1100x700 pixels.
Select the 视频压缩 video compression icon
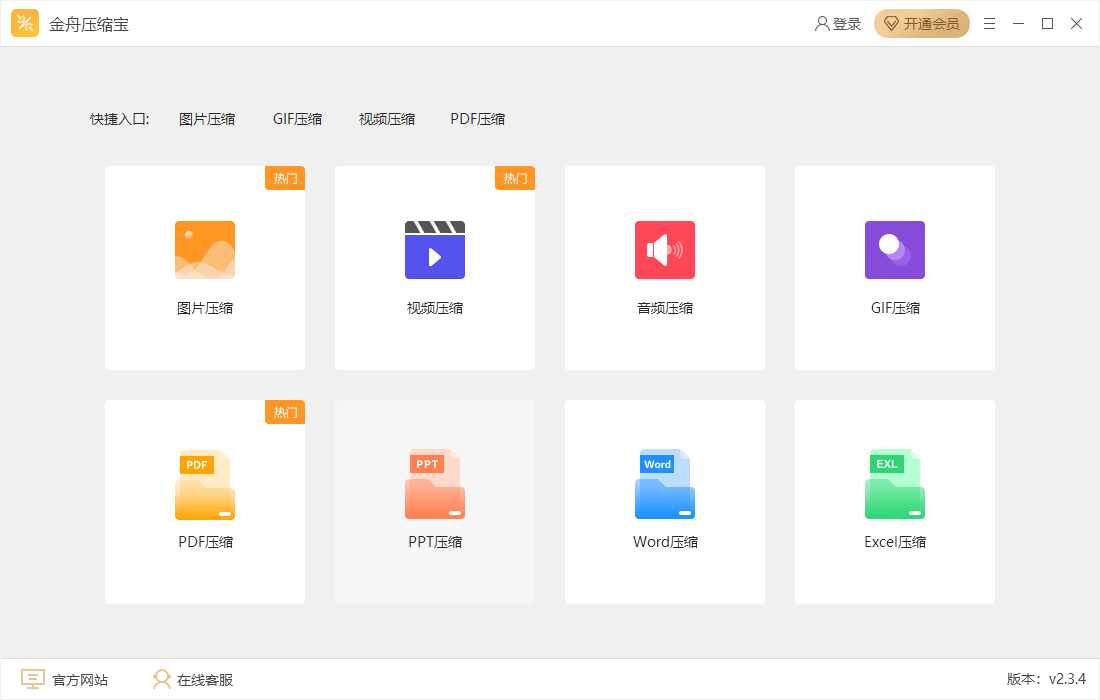coord(434,250)
